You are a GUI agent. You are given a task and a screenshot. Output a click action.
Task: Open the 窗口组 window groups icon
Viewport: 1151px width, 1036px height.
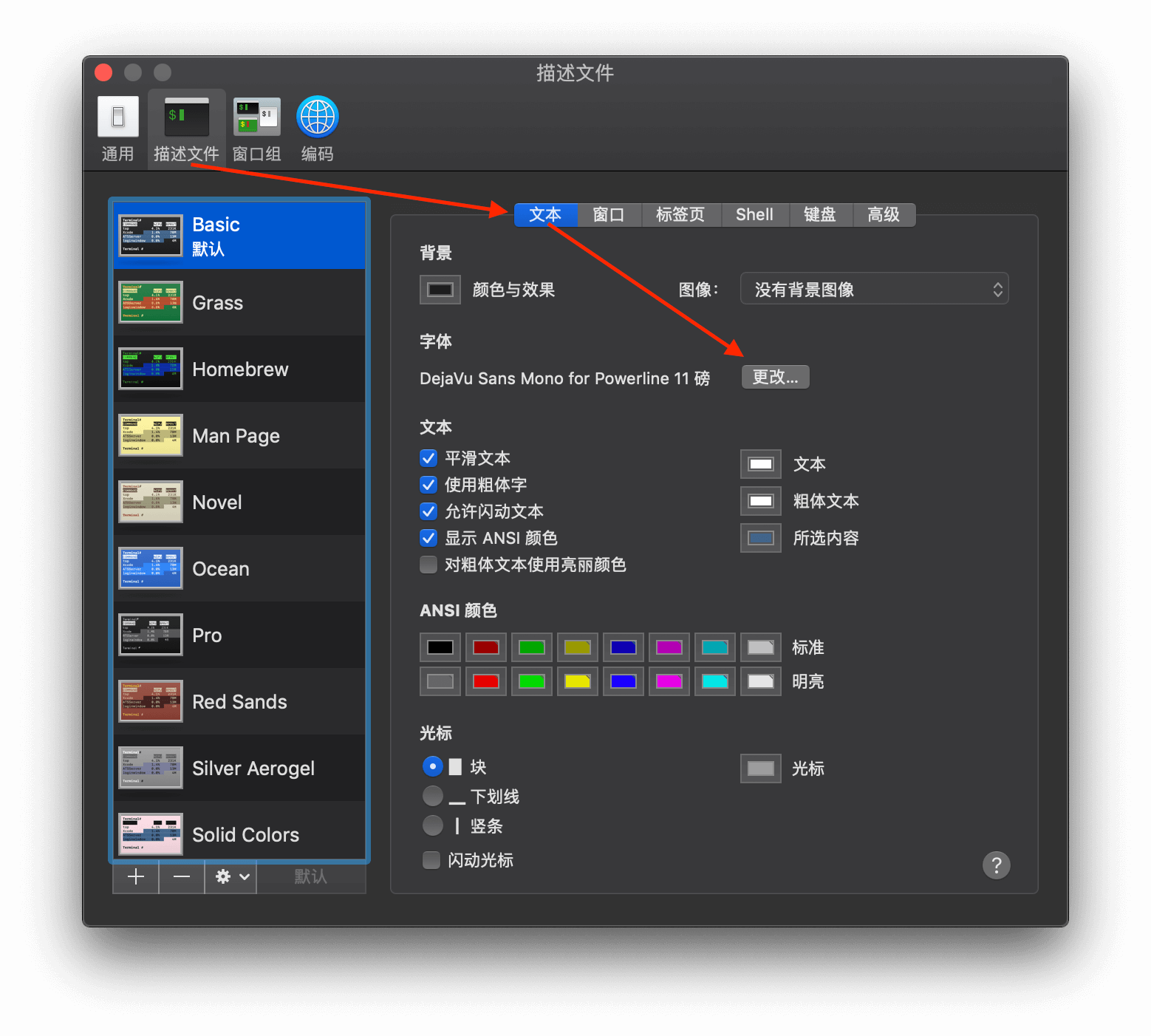pyautogui.click(x=256, y=117)
